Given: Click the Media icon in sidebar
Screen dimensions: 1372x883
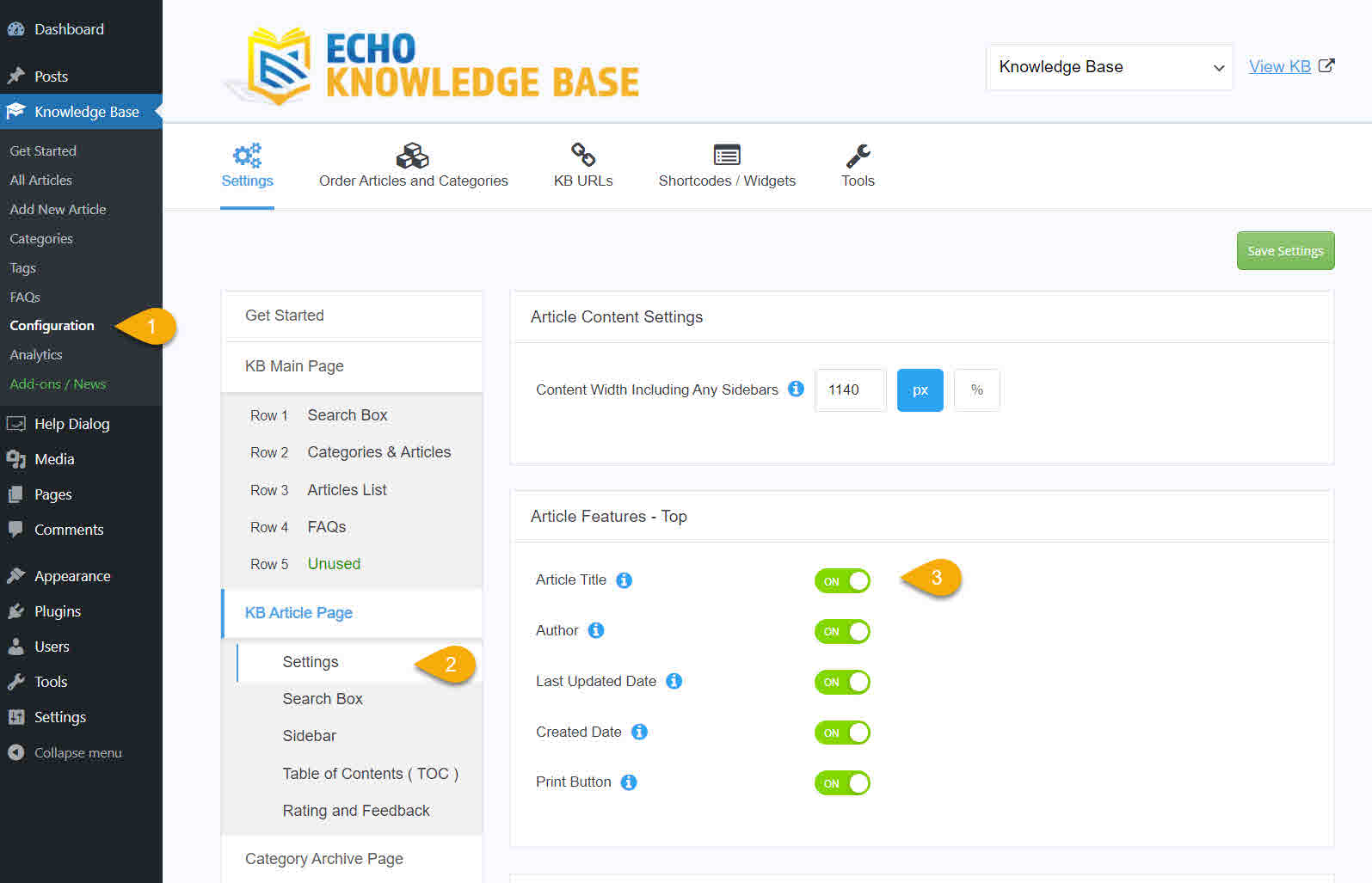Looking at the screenshot, I should point(15,459).
